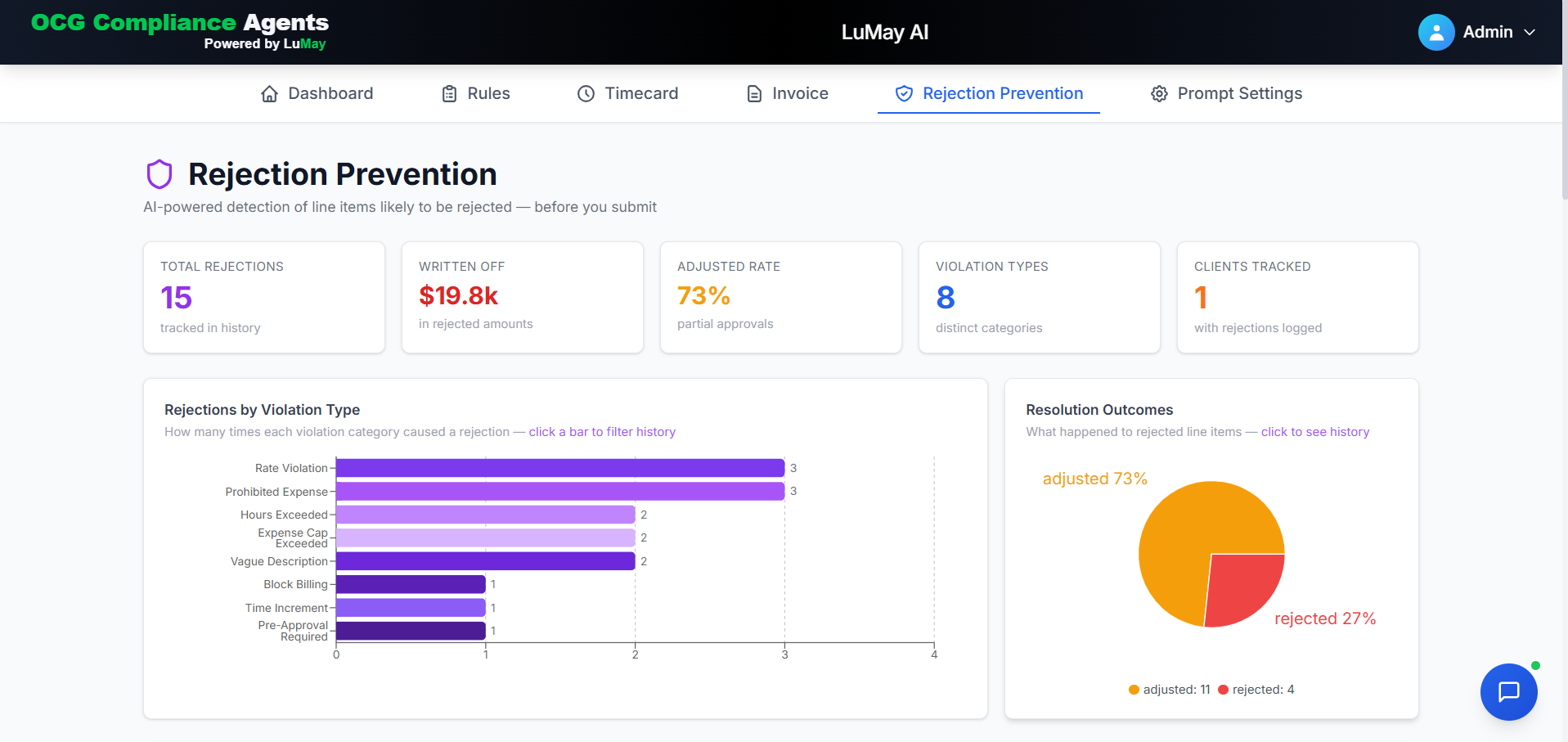
Task: Open the chat bubble assistant button
Action: coord(1508,691)
